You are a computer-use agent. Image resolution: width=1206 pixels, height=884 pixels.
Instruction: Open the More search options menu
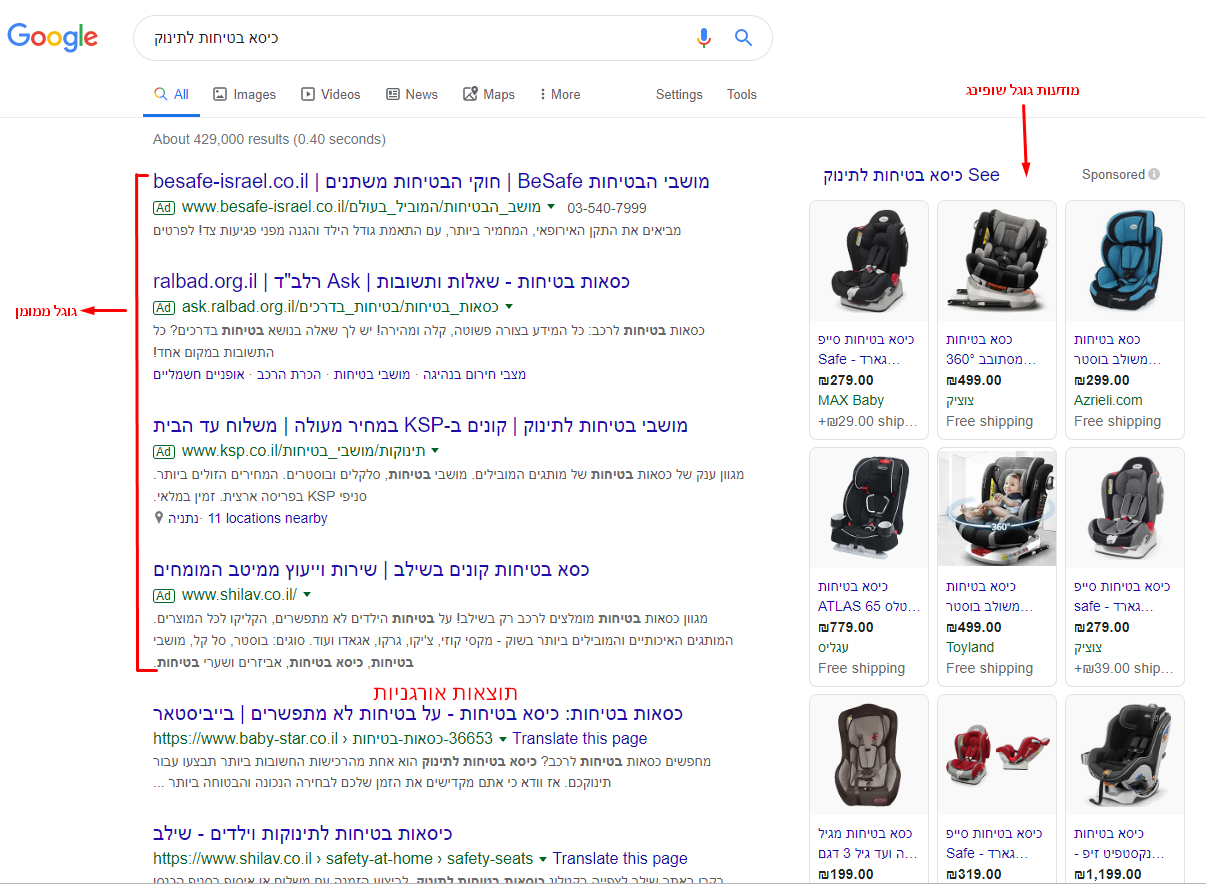pyautogui.click(x=560, y=94)
